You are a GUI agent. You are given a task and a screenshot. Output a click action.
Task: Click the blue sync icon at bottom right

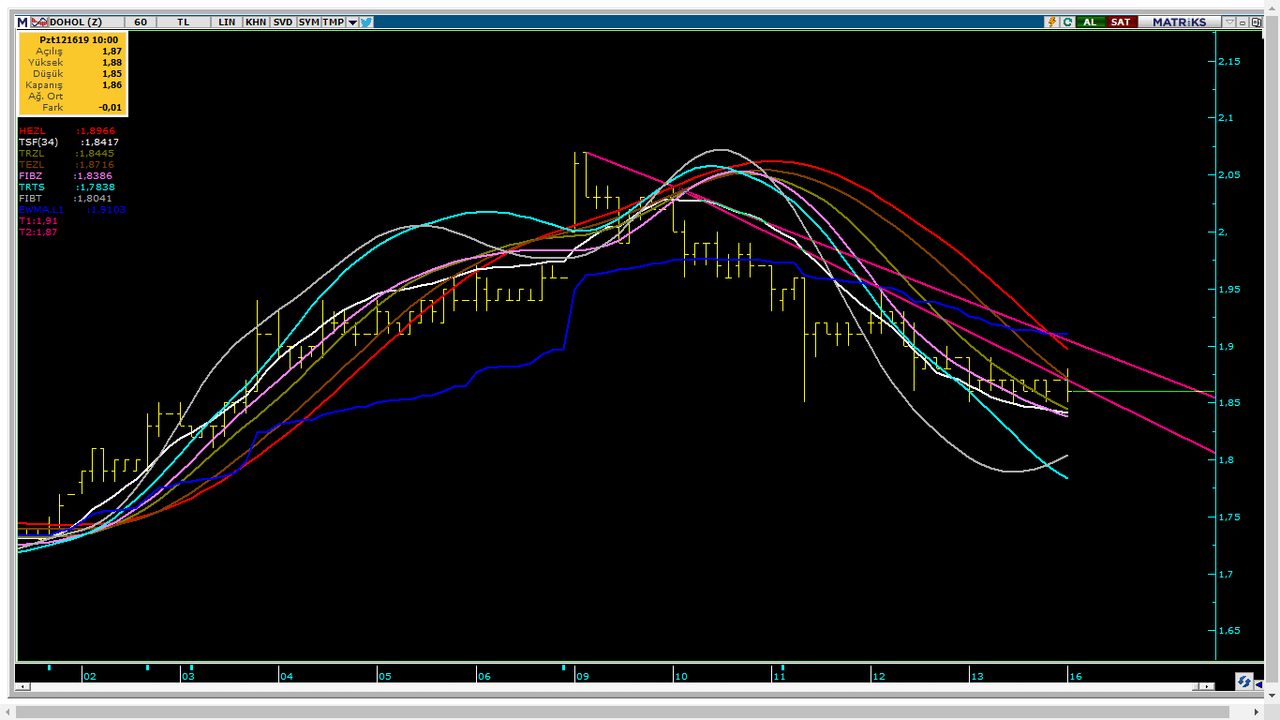(1244, 681)
